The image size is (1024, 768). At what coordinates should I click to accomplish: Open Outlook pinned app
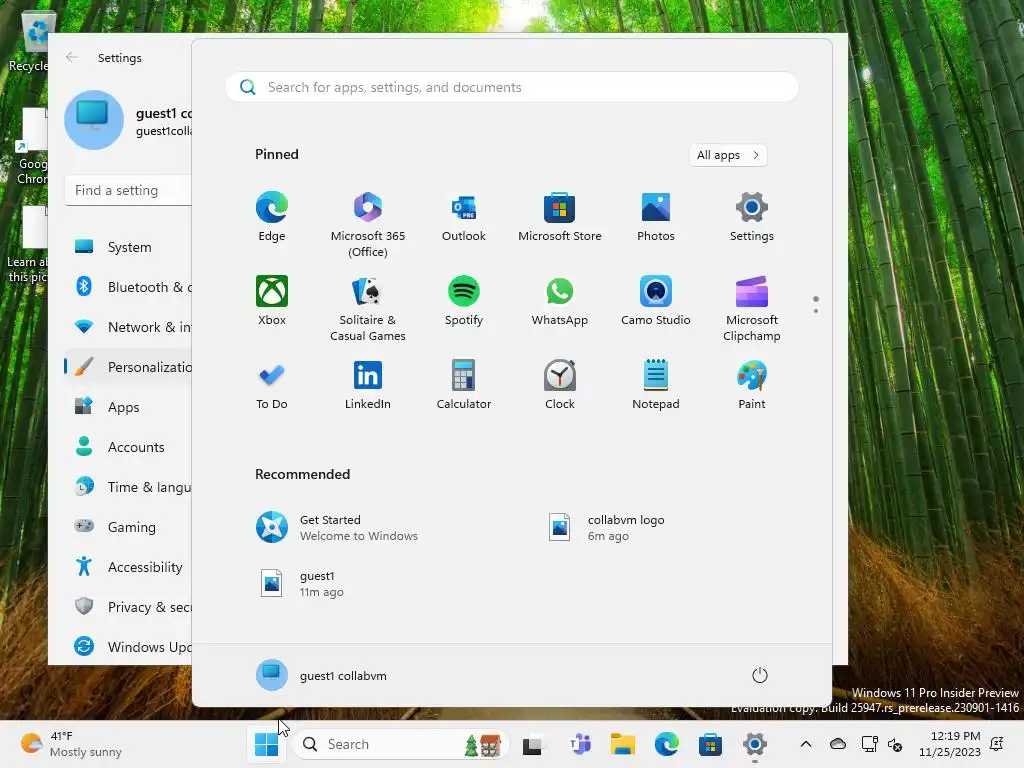coord(464,217)
